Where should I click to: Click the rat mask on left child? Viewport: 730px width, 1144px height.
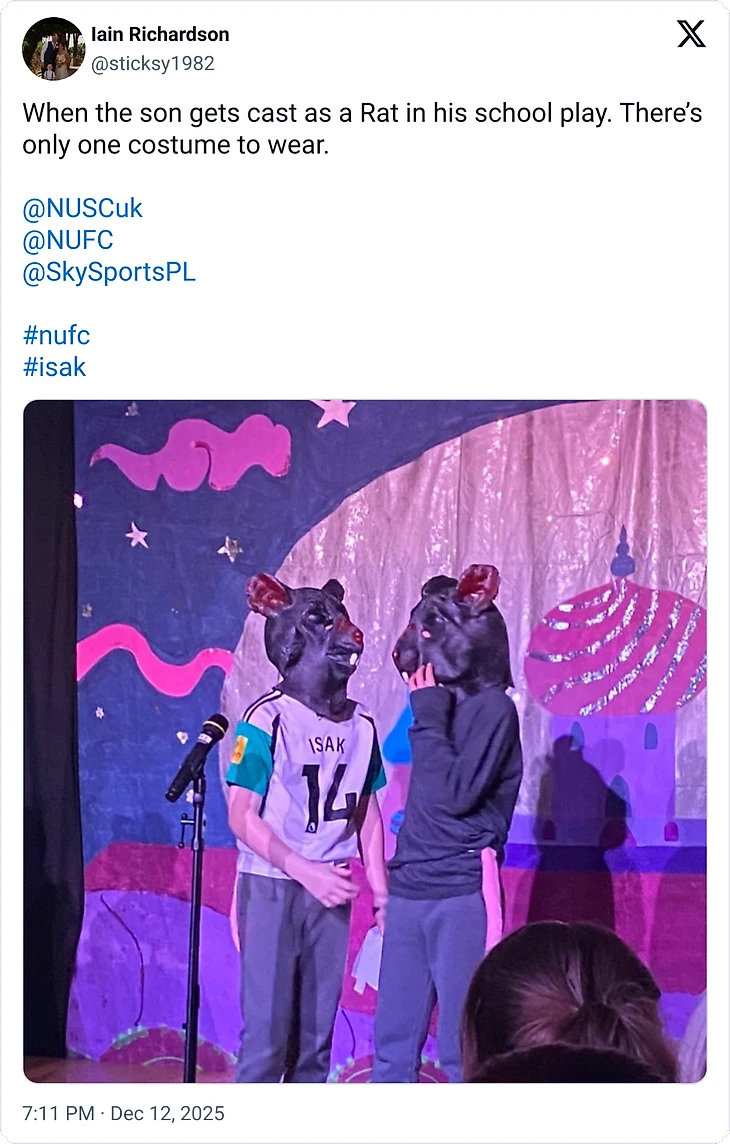(305, 635)
